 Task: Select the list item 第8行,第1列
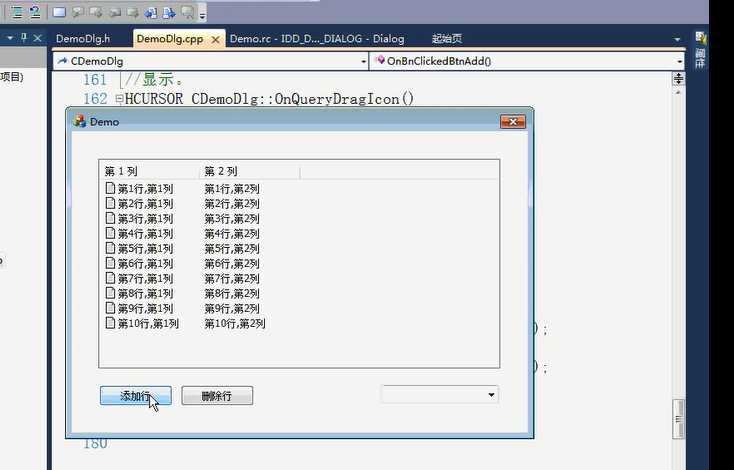point(145,294)
